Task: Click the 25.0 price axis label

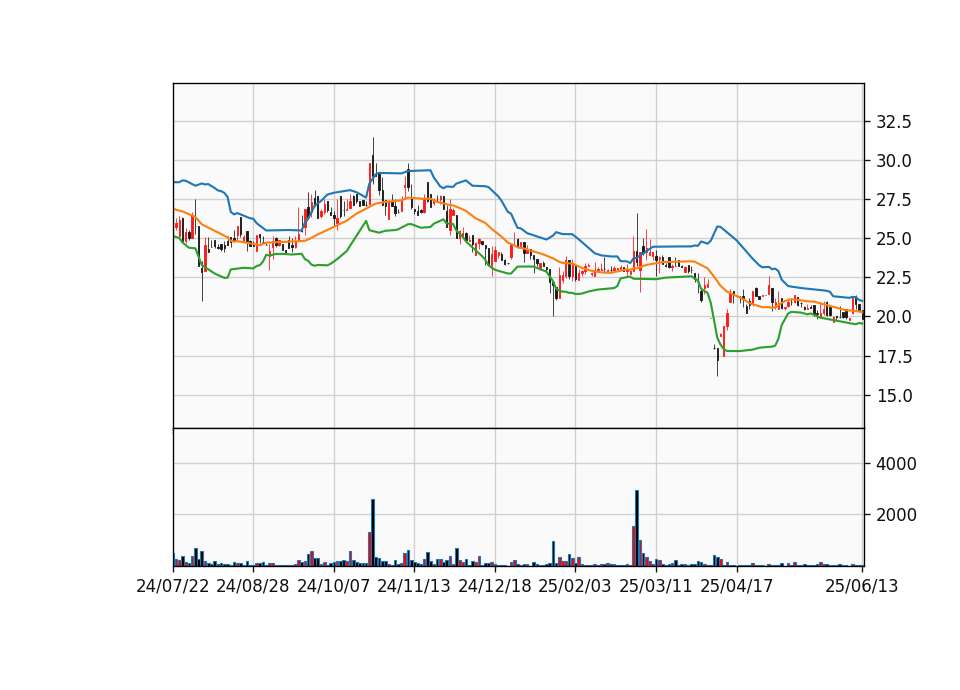Action: (894, 239)
